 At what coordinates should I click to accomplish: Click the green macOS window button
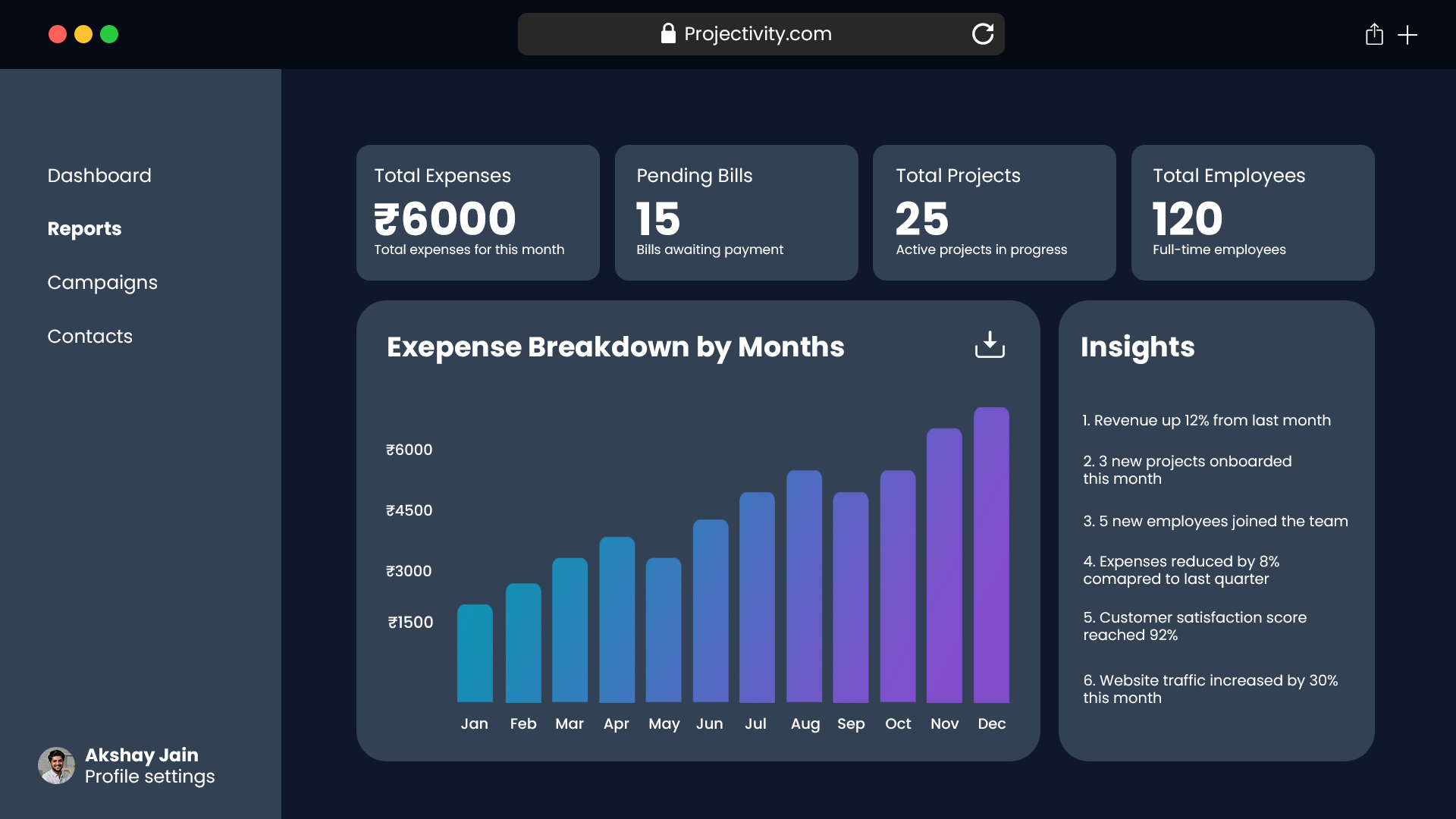tap(109, 34)
